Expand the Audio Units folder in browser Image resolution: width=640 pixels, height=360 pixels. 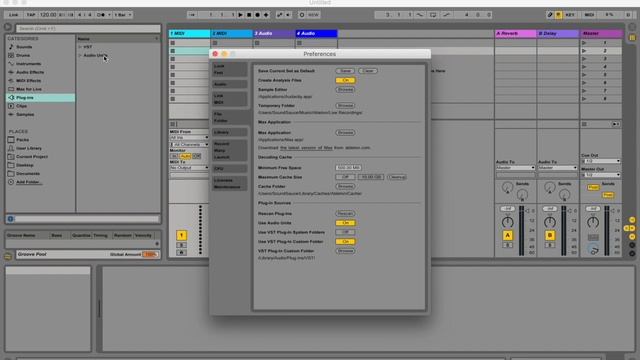click(x=80, y=55)
